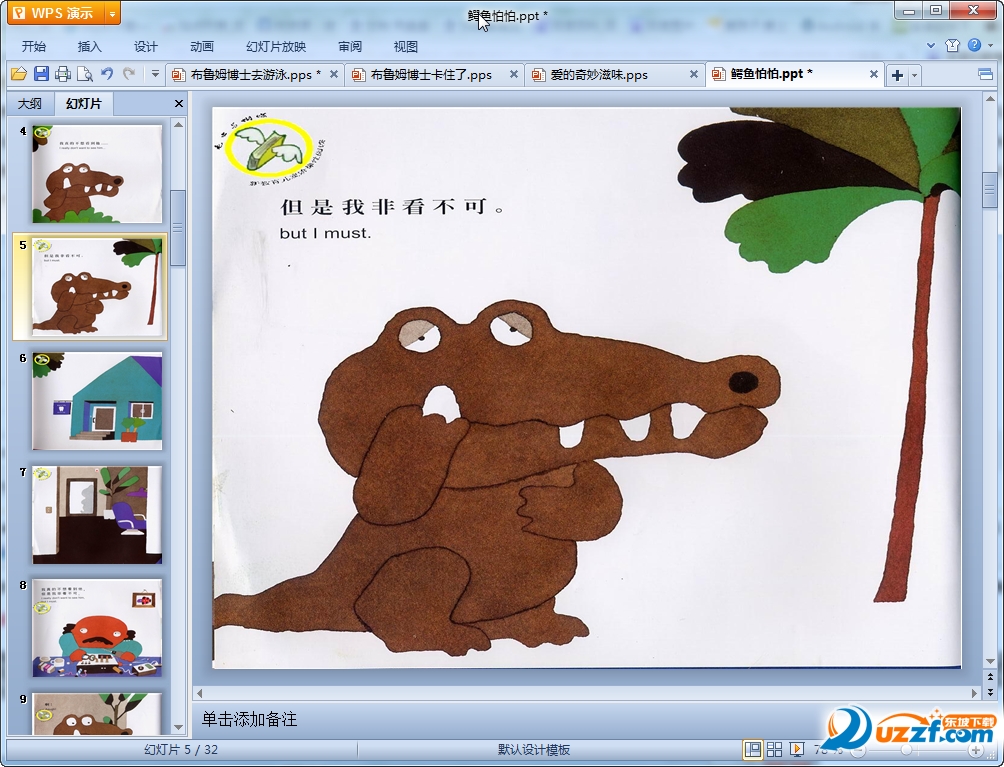
Task: Print the presentation with the printer icon
Action: pyautogui.click(x=63, y=74)
